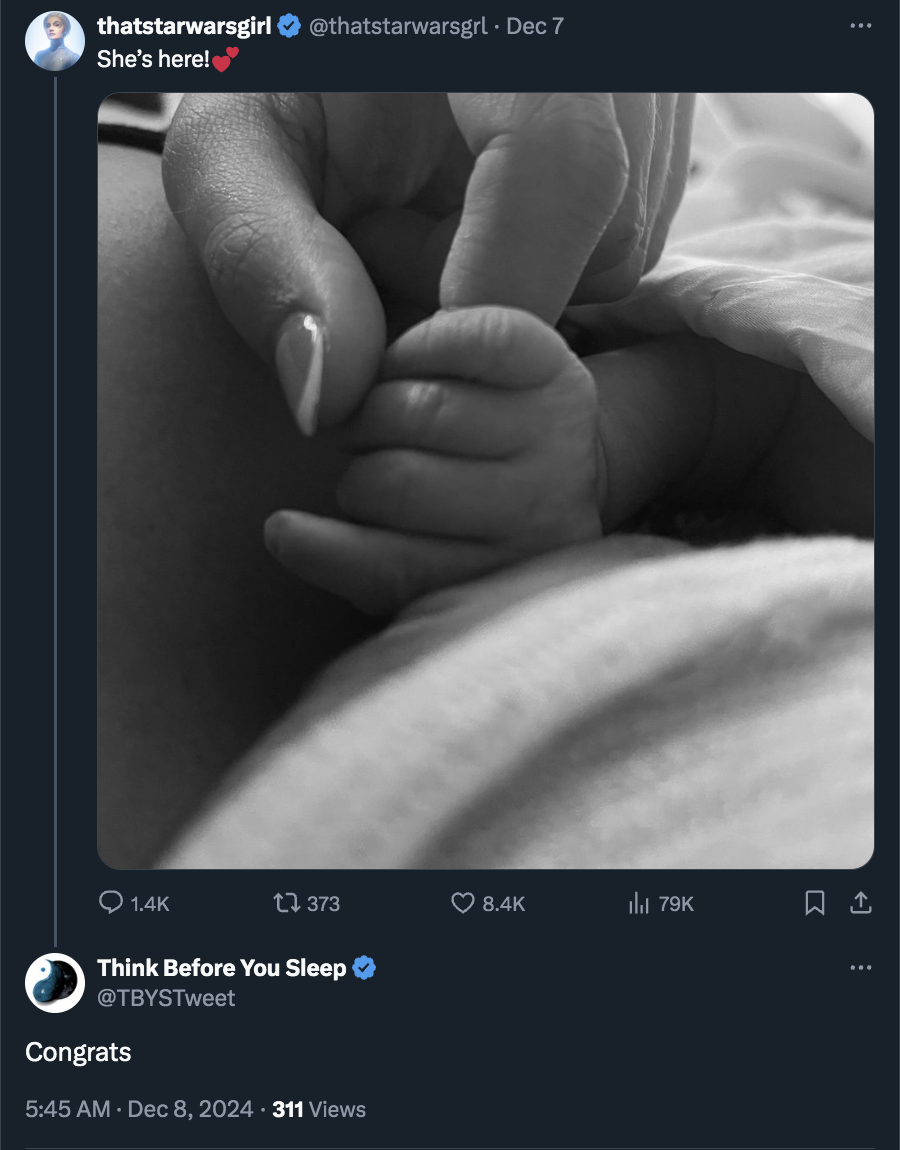
Task: Open the view analytics icon showing 79K
Action: click(638, 903)
